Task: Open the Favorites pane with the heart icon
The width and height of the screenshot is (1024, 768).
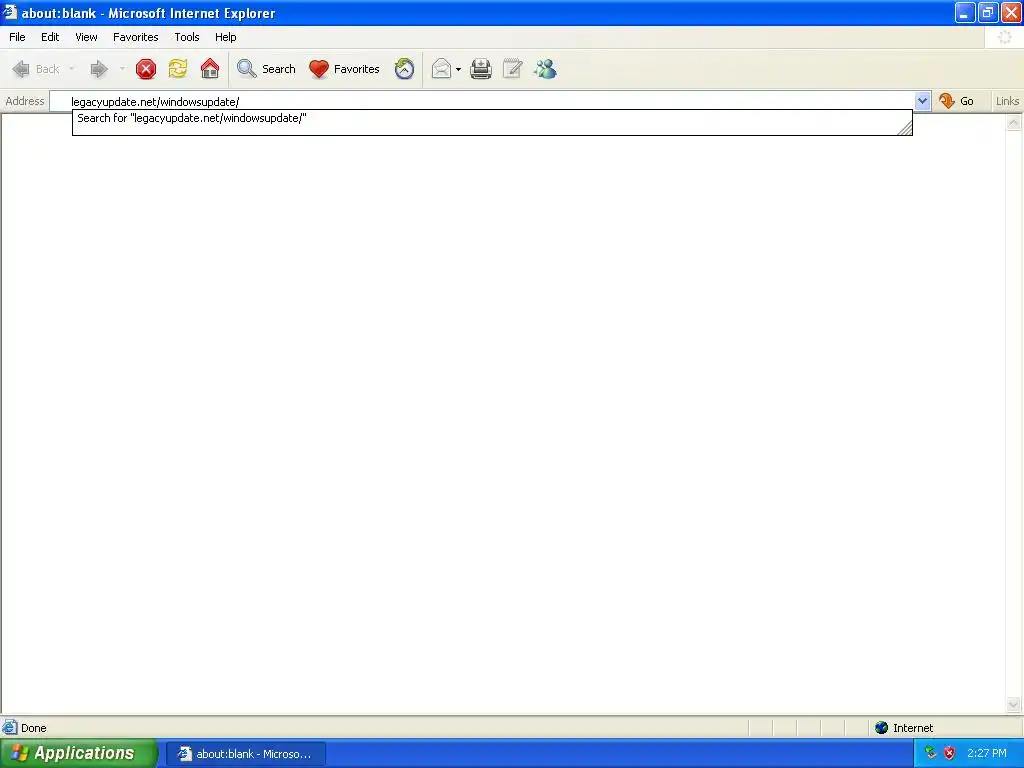Action: click(x=344, y=69)
